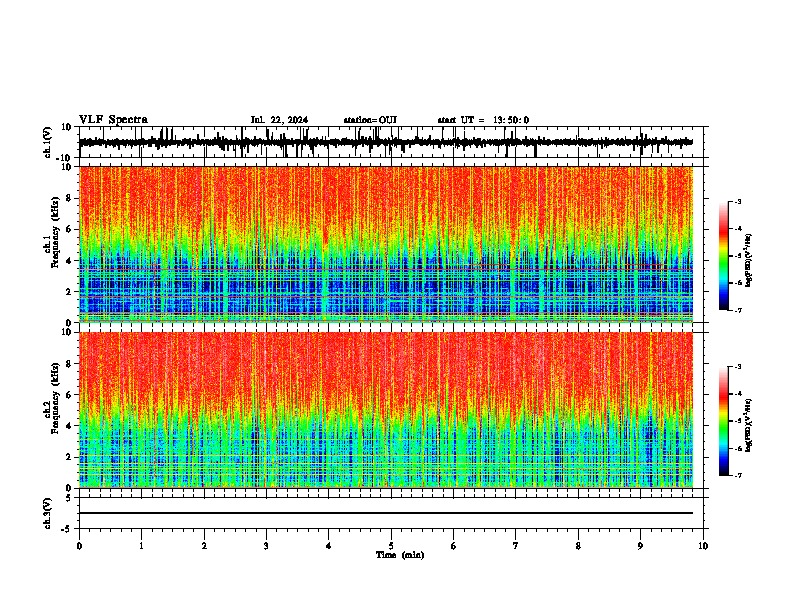
Task: Click the '4' kHz tick on ch.1 frequency axis
Action: [x=70, y=261]
